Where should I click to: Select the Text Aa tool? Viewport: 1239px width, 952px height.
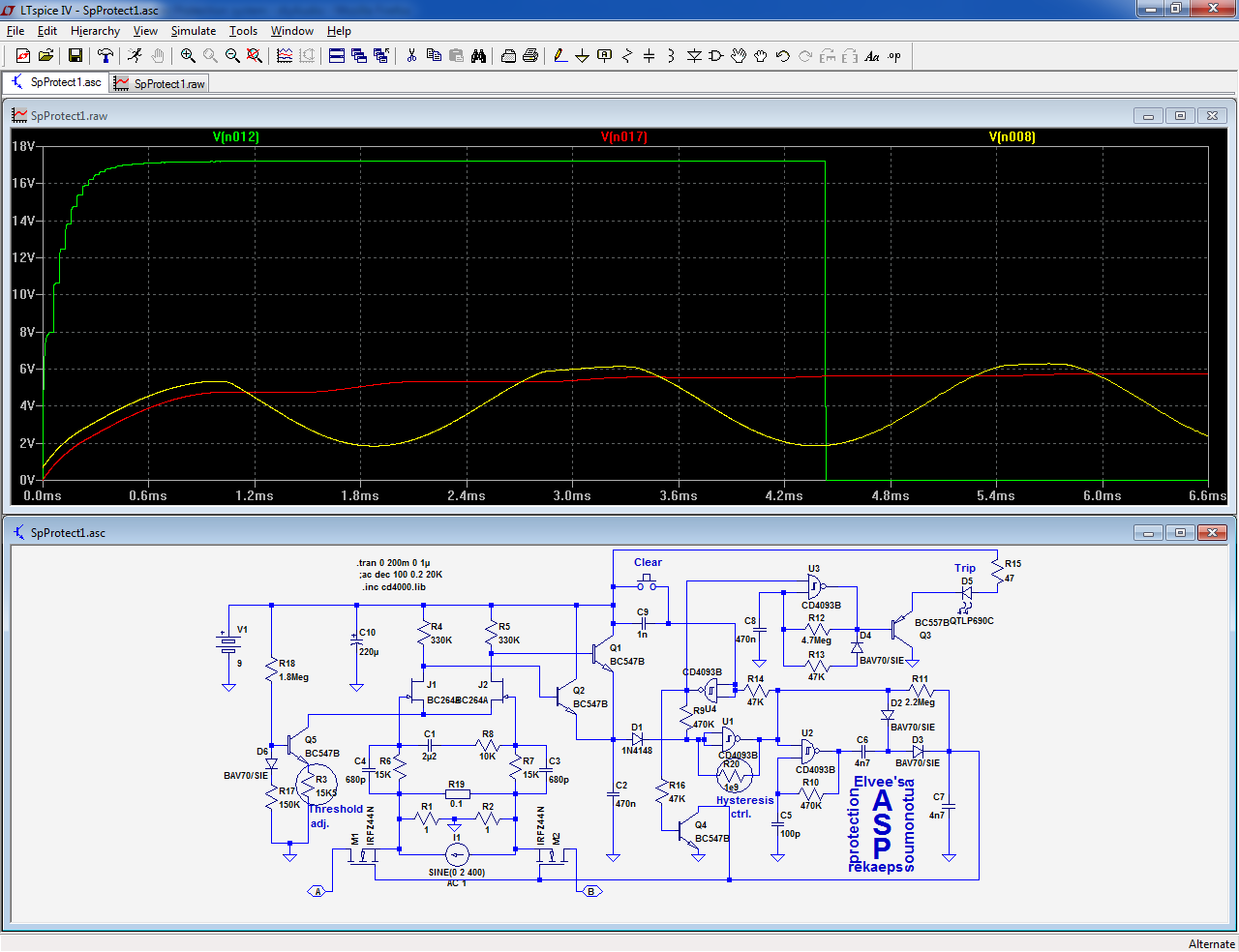[x=872, y=56]
